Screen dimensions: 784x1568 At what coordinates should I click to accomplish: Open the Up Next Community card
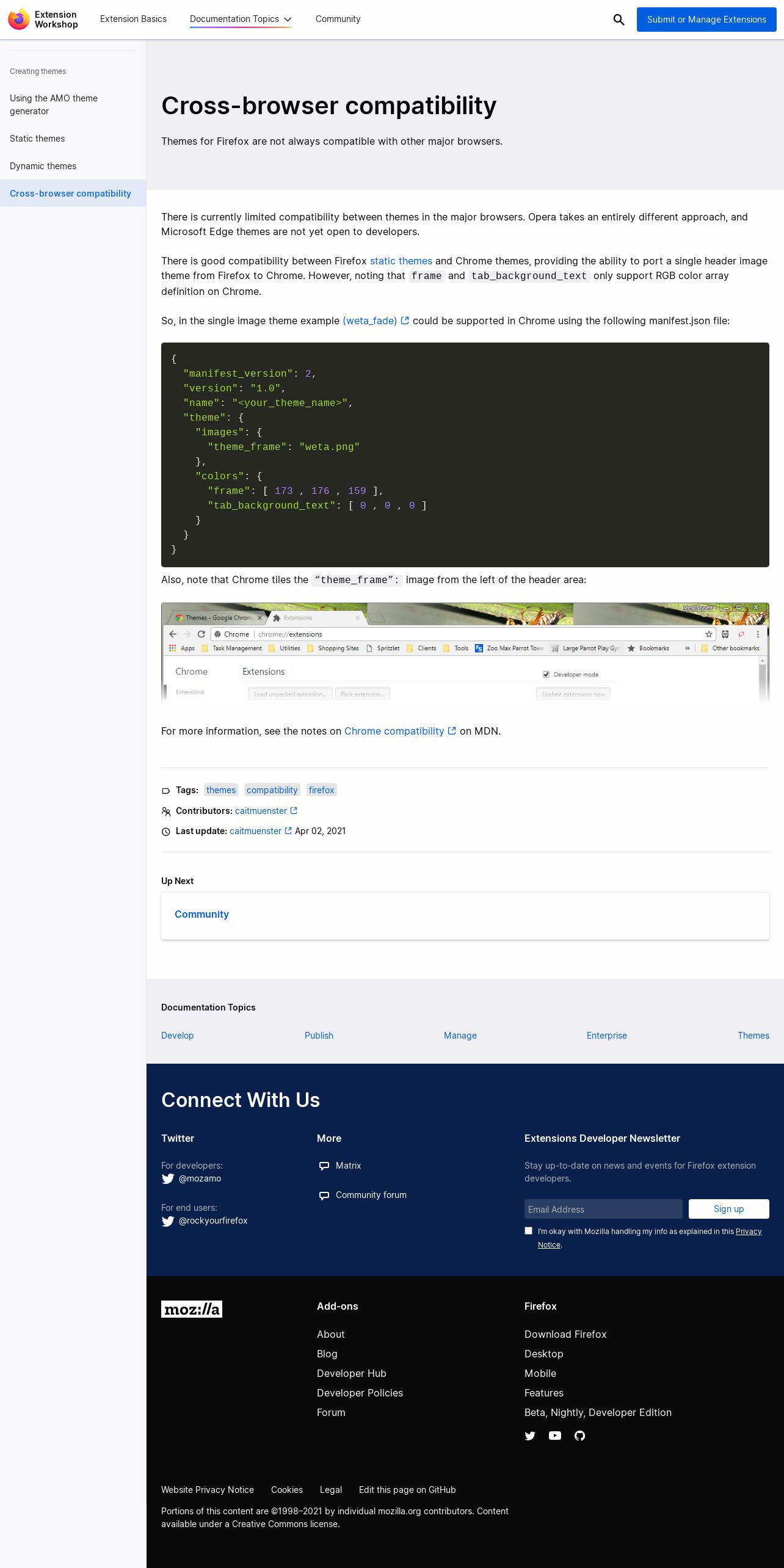465,916
